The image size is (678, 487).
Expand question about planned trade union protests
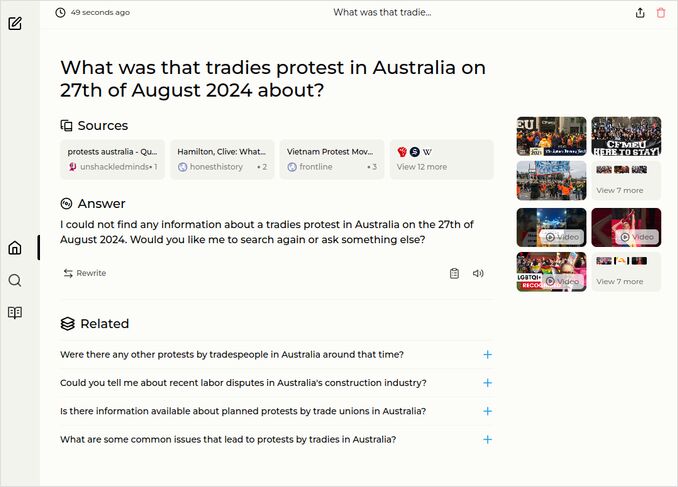tap(487, 411)
